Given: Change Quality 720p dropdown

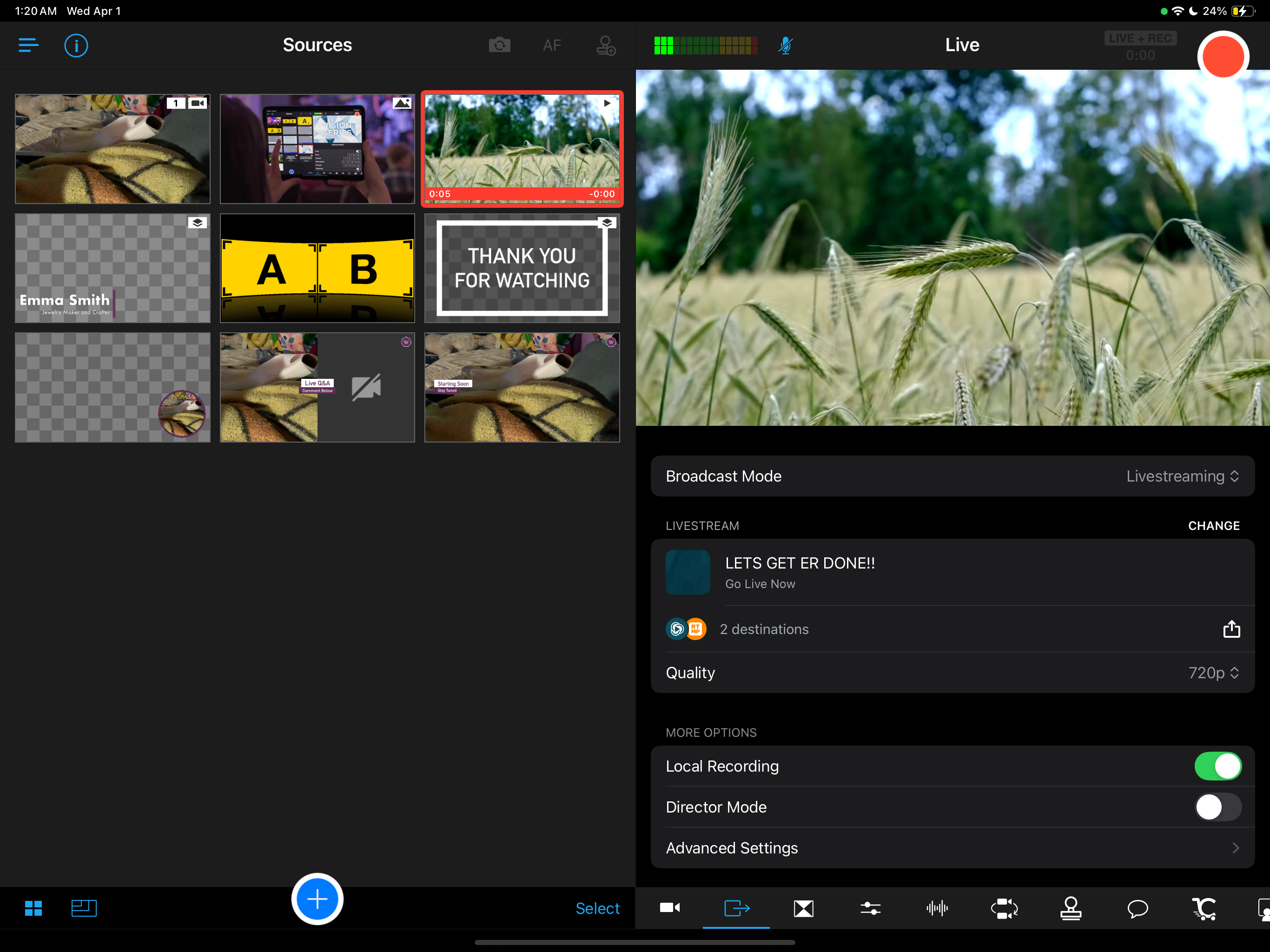Looking at the screenshot, I should [x=1212, y=672].
